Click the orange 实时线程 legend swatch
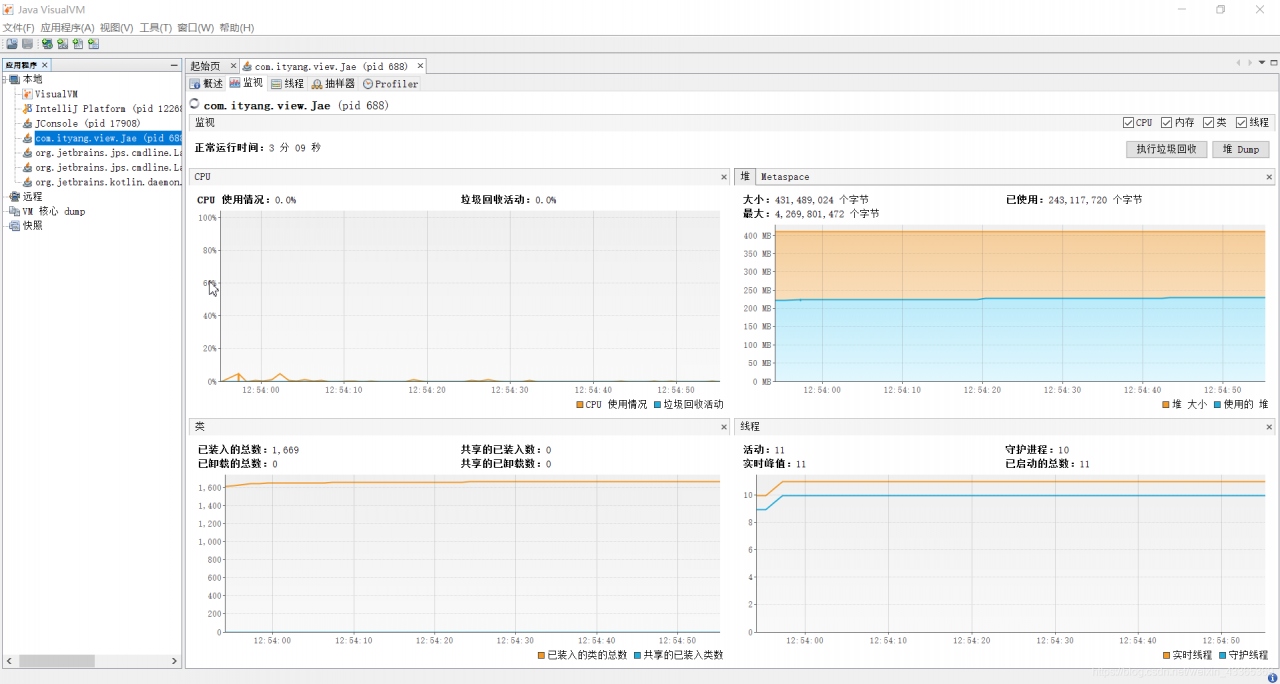Image resolution: width=1280 pixels, height=684 pixels. point(1166,655)
